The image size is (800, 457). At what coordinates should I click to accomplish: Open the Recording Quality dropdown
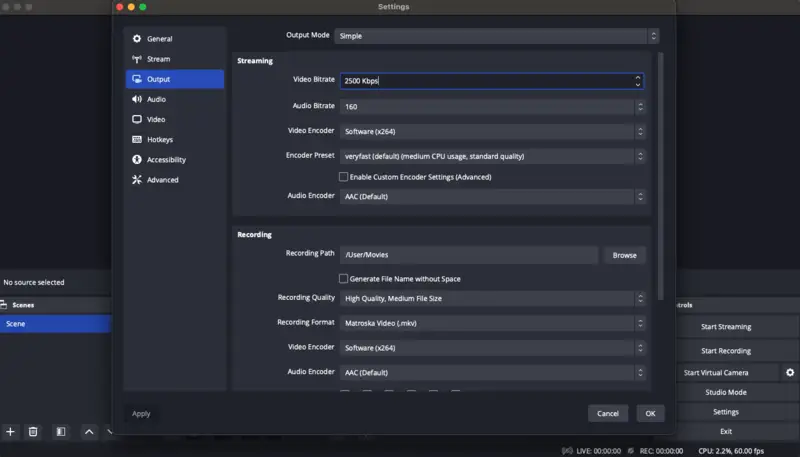[492, 298]
